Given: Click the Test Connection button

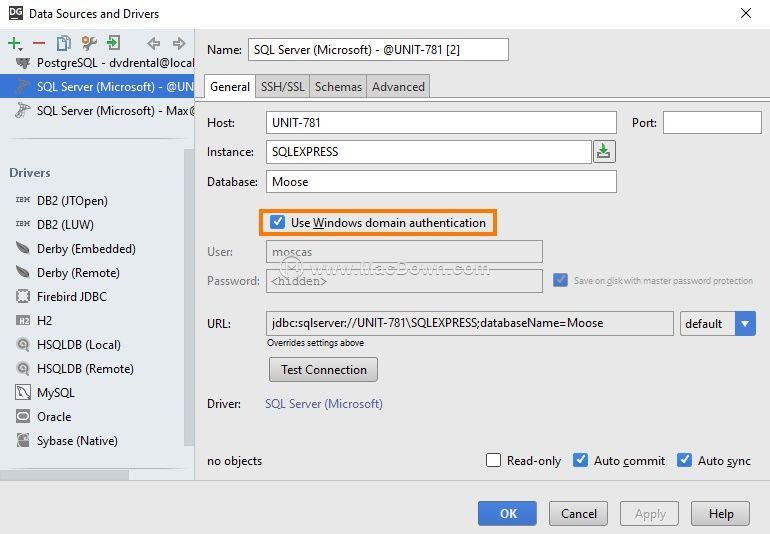Looking at the screenshot, I should 324,369.
